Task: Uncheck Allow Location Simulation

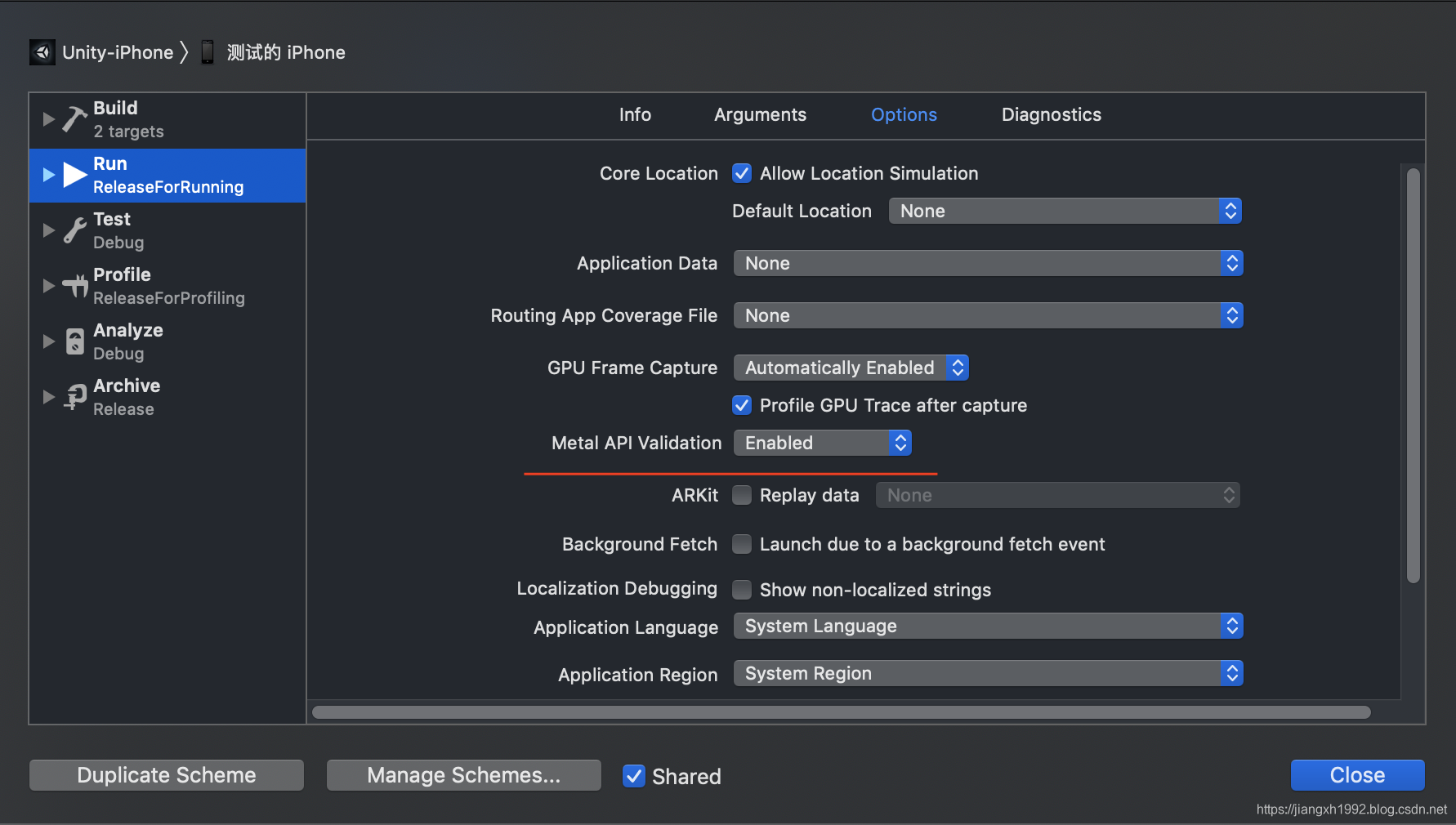Action: tap(742, 173)
